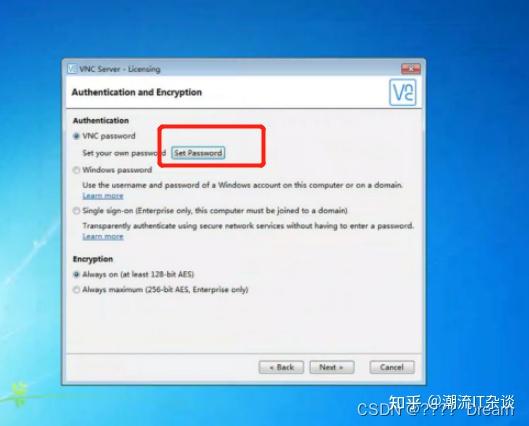Go back with the Back button
The width and height of the screenshot is (529, 426).
pos(281,367)
